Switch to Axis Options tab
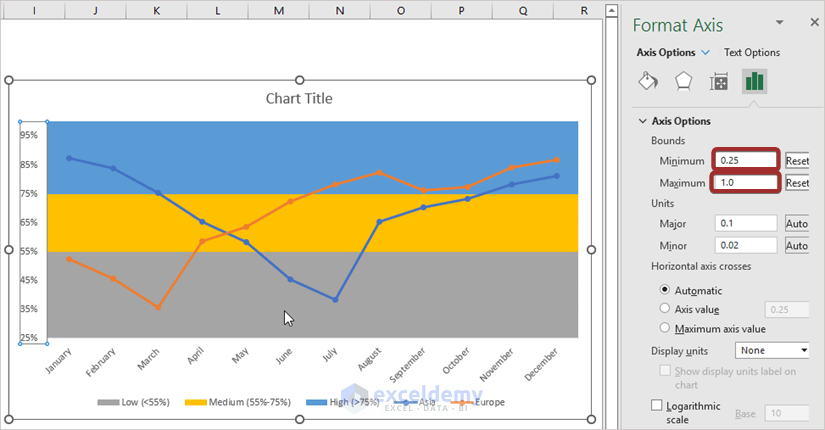The height and width of the screenshot is (430, 825). 666,53
